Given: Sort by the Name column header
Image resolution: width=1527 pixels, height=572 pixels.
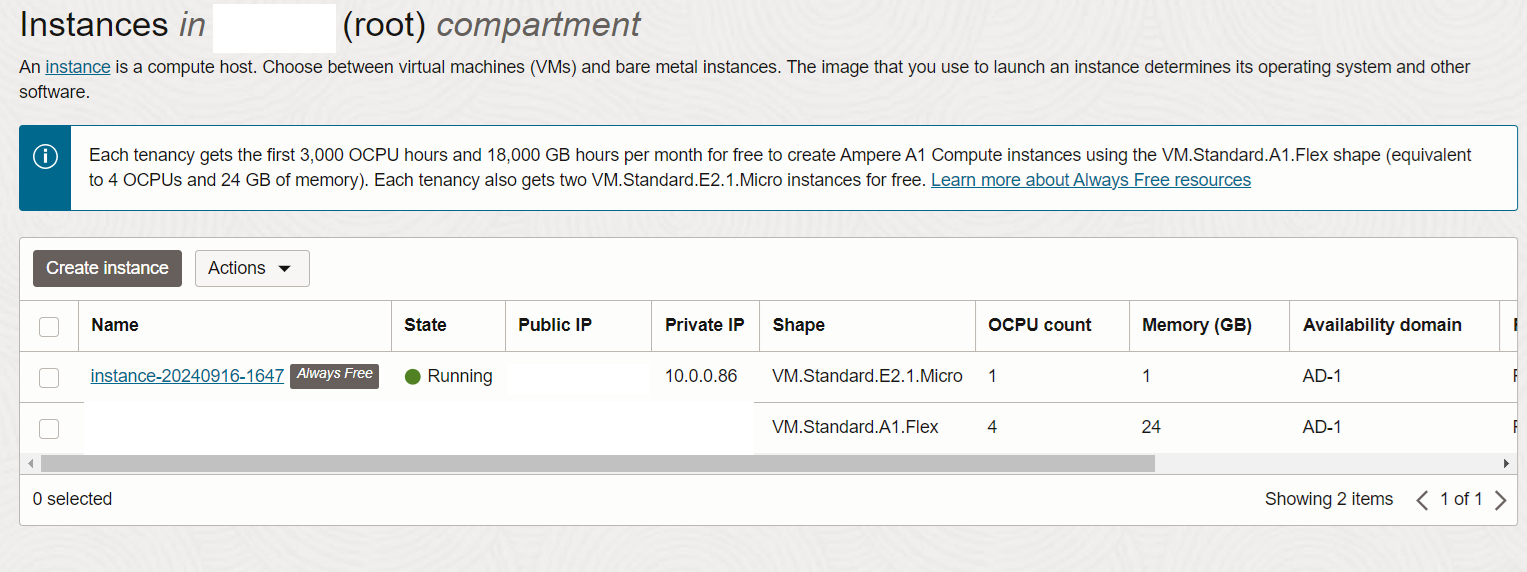Looking at the screenshot, I should click(115, 325).
